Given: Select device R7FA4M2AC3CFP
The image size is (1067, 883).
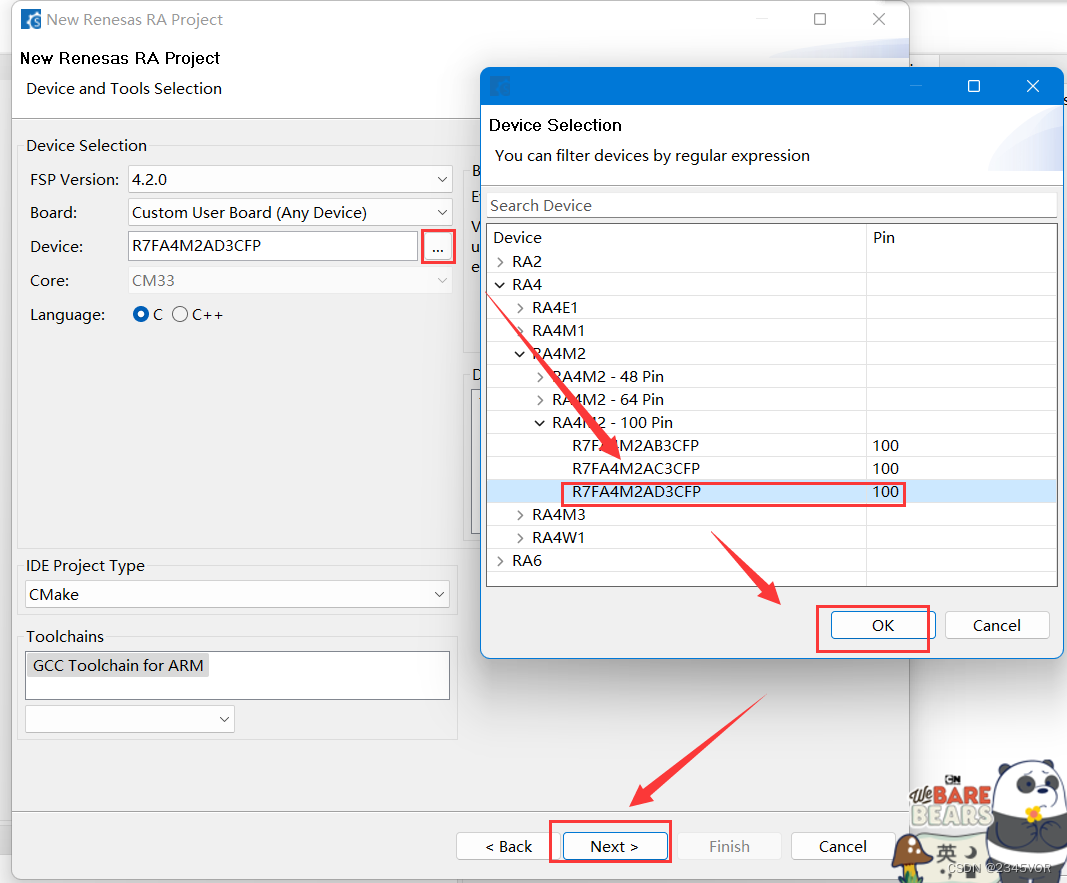Looking at the screenshot, I should point(636,469).
